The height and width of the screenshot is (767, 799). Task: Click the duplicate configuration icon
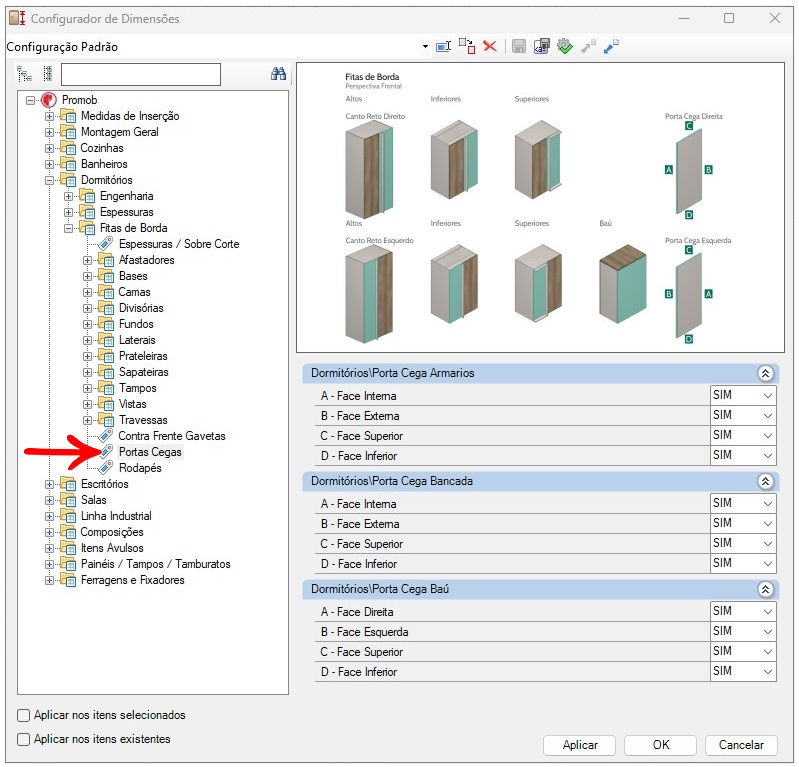(x=467, y=46)
